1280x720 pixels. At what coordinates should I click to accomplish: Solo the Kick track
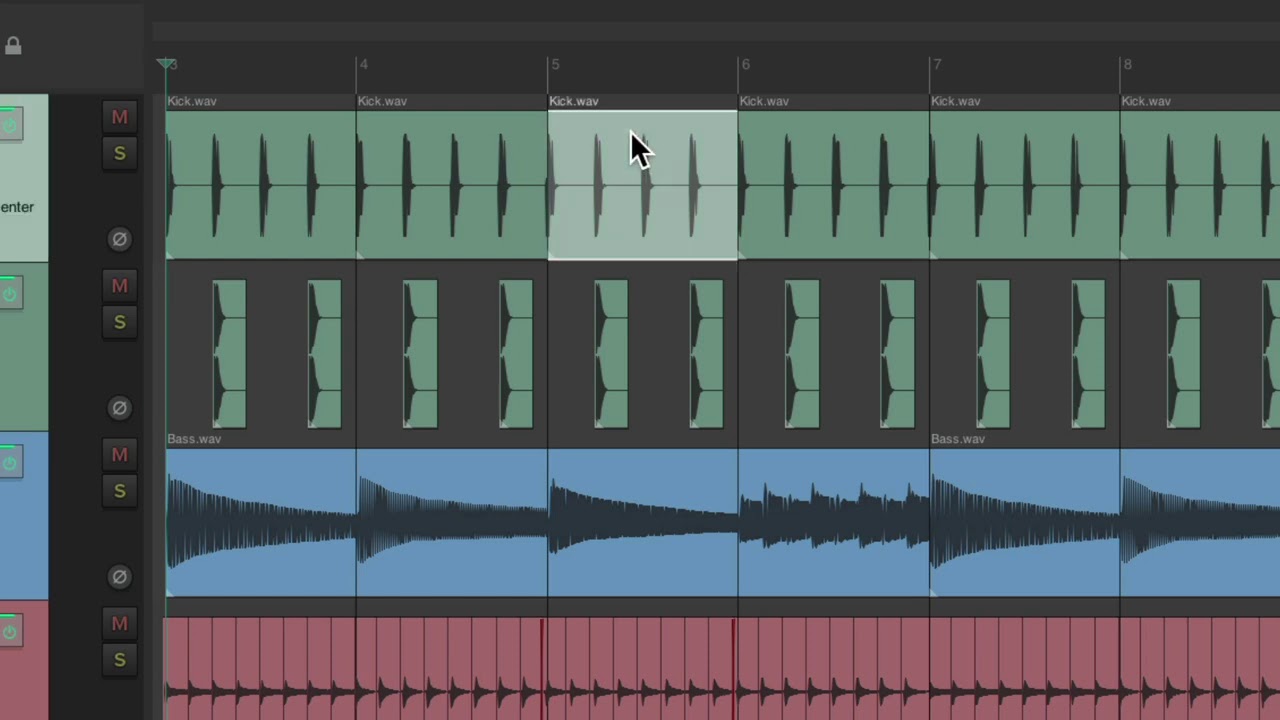click(x=119, y=154)
